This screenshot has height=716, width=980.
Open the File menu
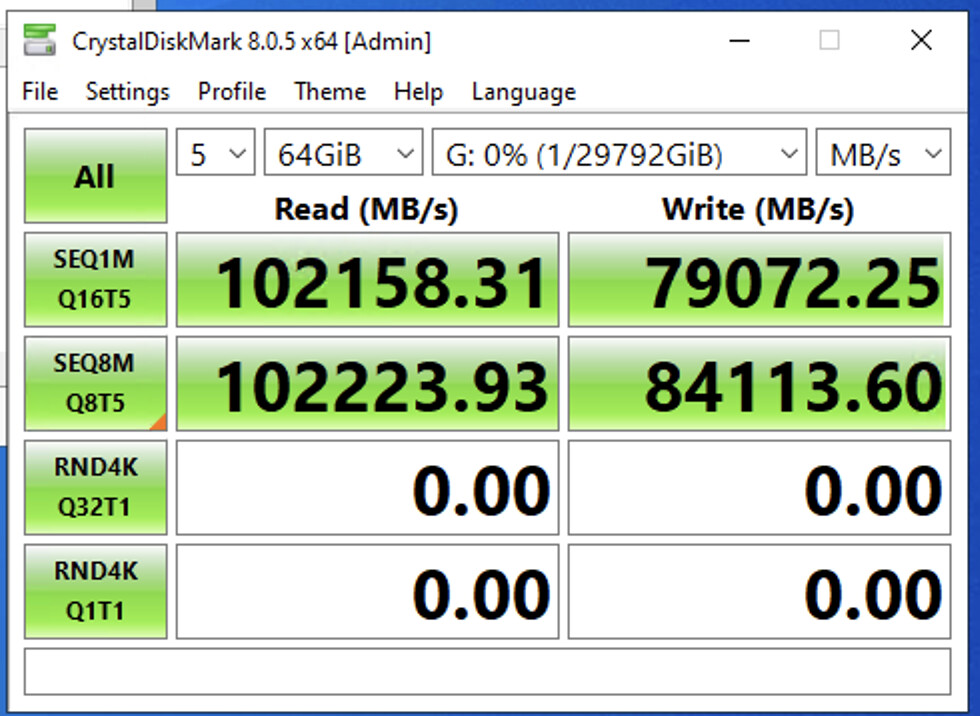40,92
